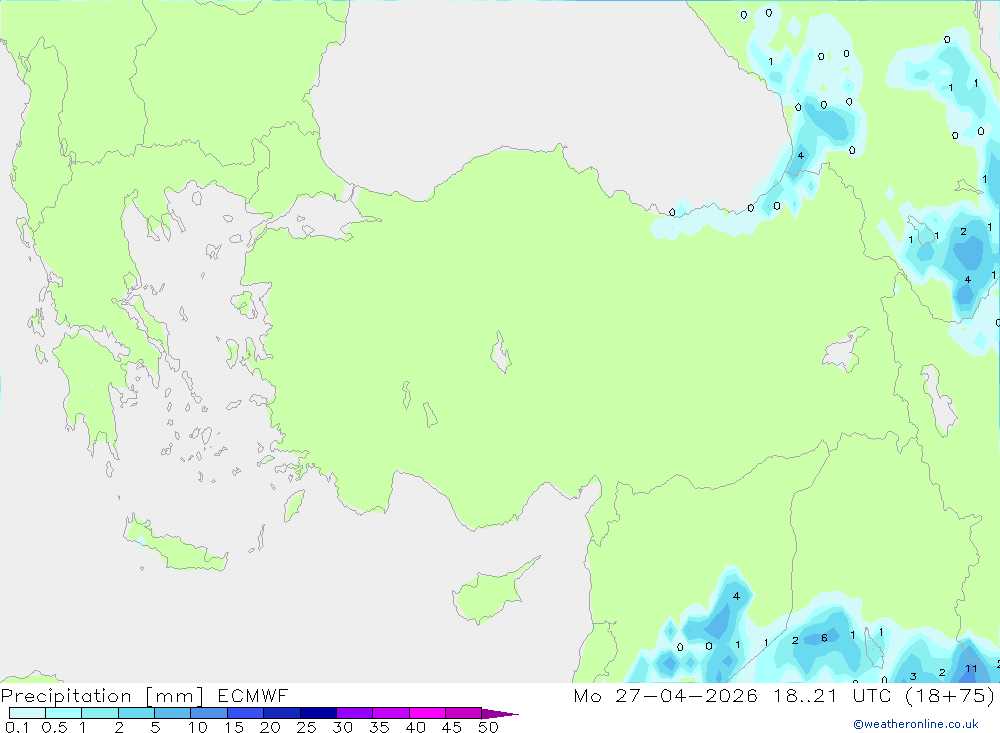The image size is (1000, 733).
Task: Click the date '27-04-2026' in the footer
Action: point(687,695)
